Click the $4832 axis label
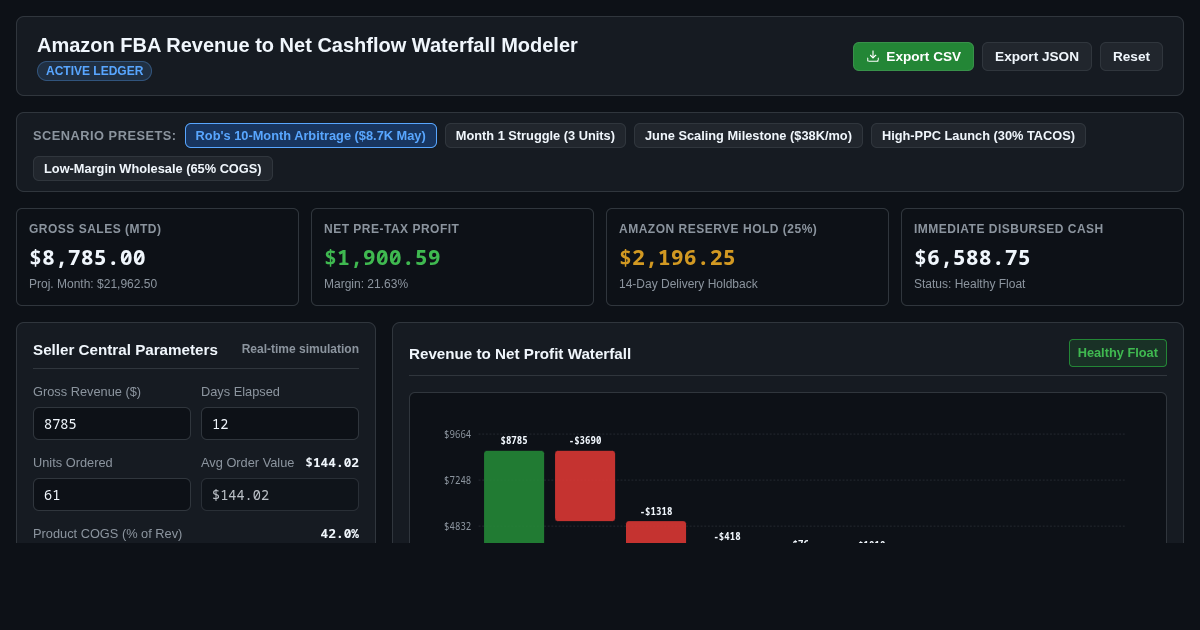Screen dimensions: 1200x630 [457, 527]
